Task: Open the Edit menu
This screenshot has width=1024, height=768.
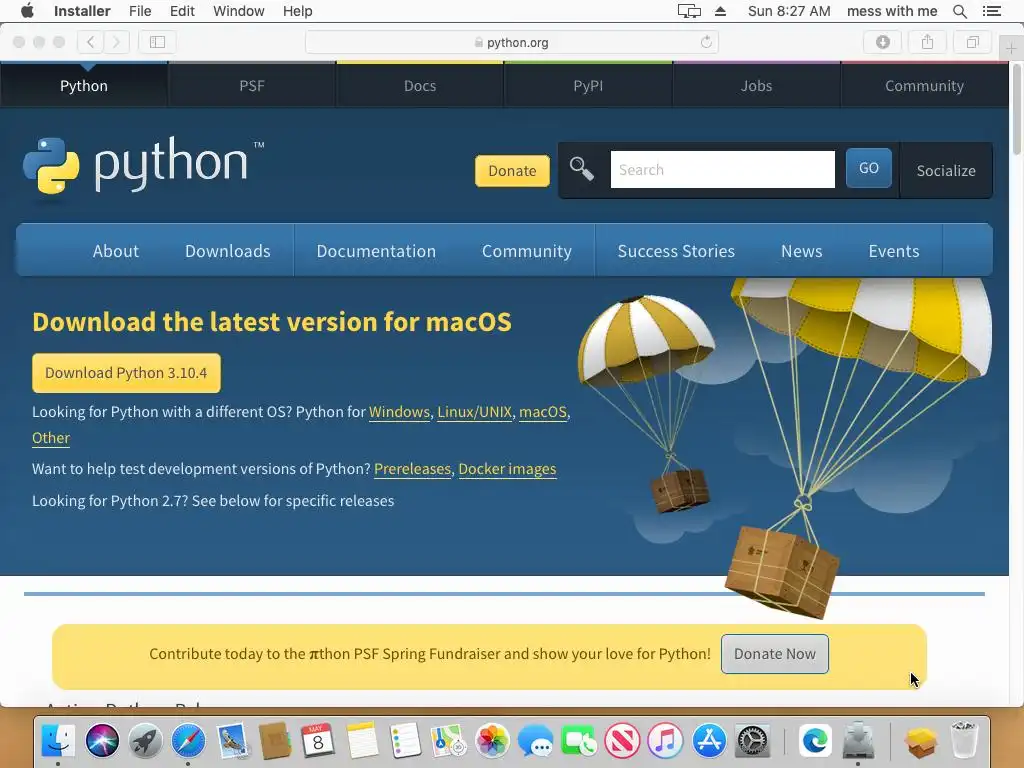Action: (x=182, y=11)
